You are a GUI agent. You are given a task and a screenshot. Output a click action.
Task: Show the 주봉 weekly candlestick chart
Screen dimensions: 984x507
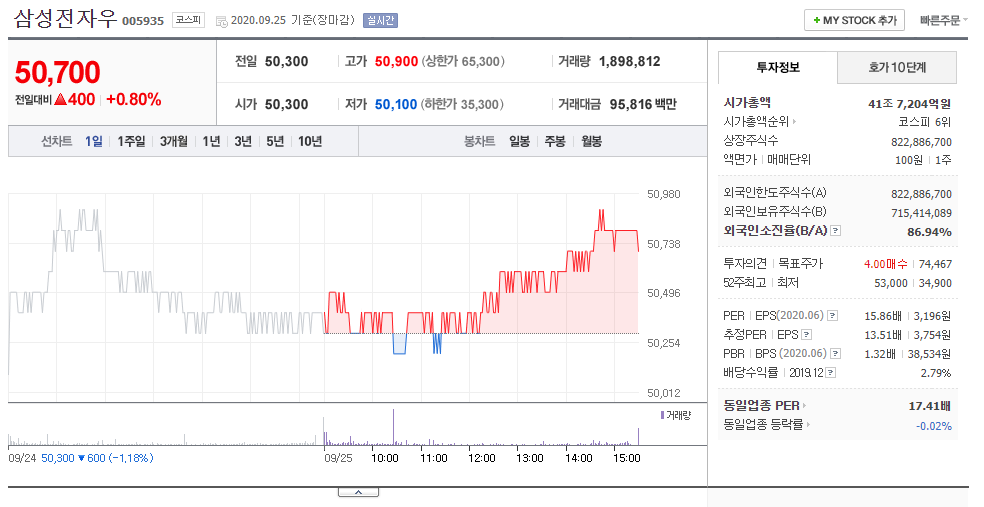coord(555,141)
